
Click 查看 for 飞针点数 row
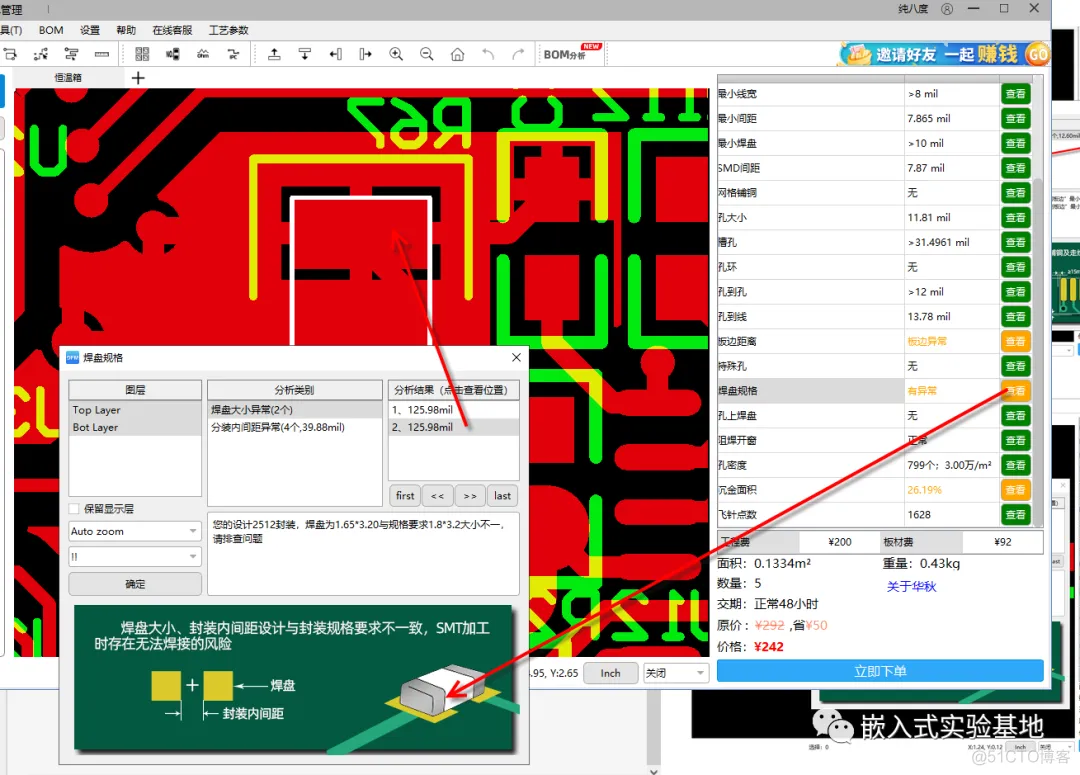tap(1015, 515)
